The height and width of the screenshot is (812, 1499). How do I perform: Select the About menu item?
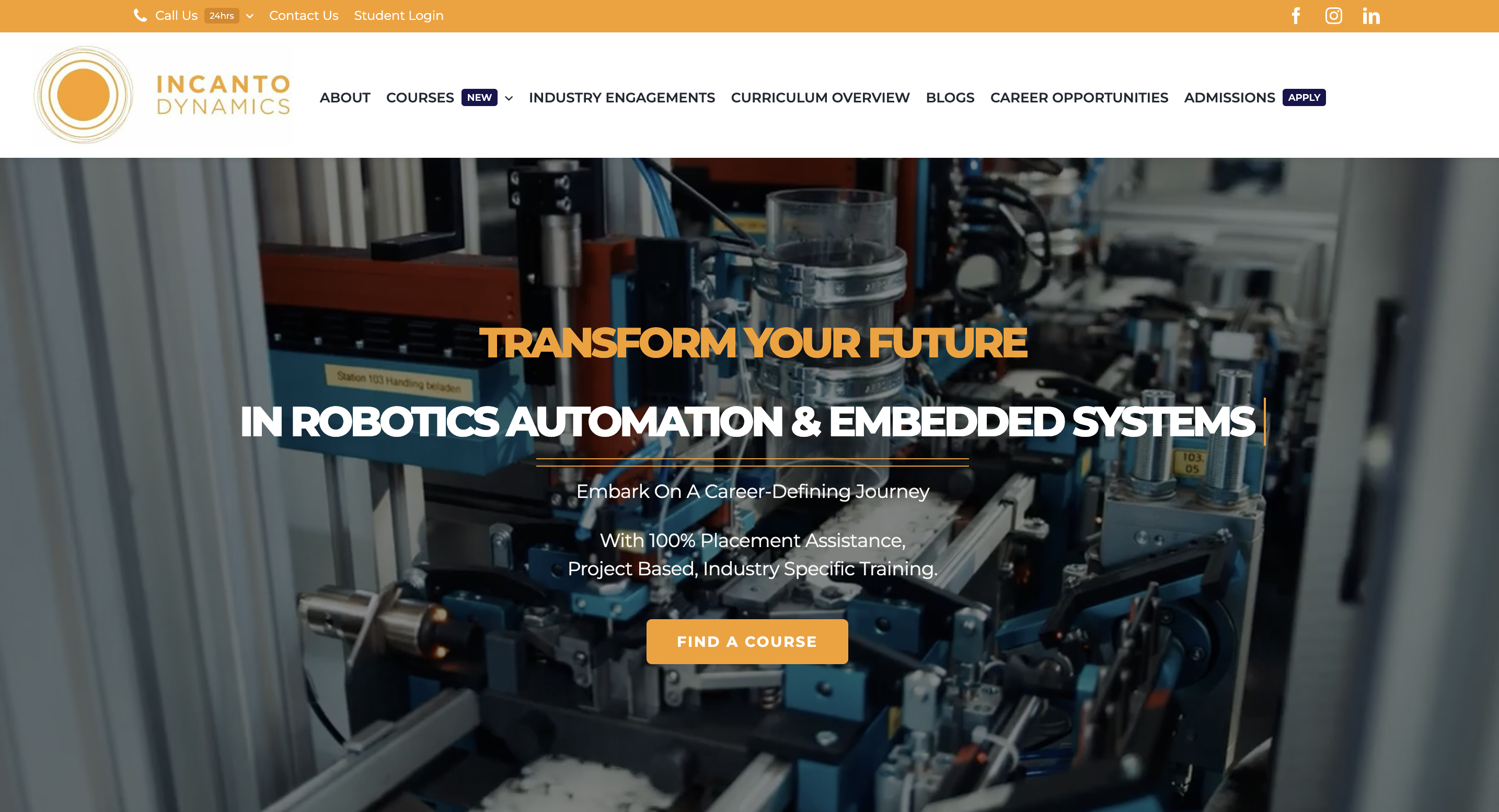[345, 97]
